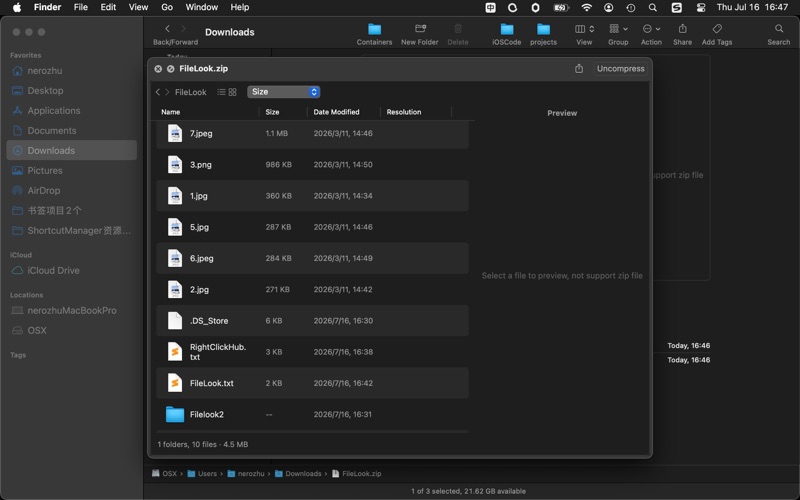The width and height of the screenshot is (800, 500).
Task: Open the Go menu
Action: (167, 7)
